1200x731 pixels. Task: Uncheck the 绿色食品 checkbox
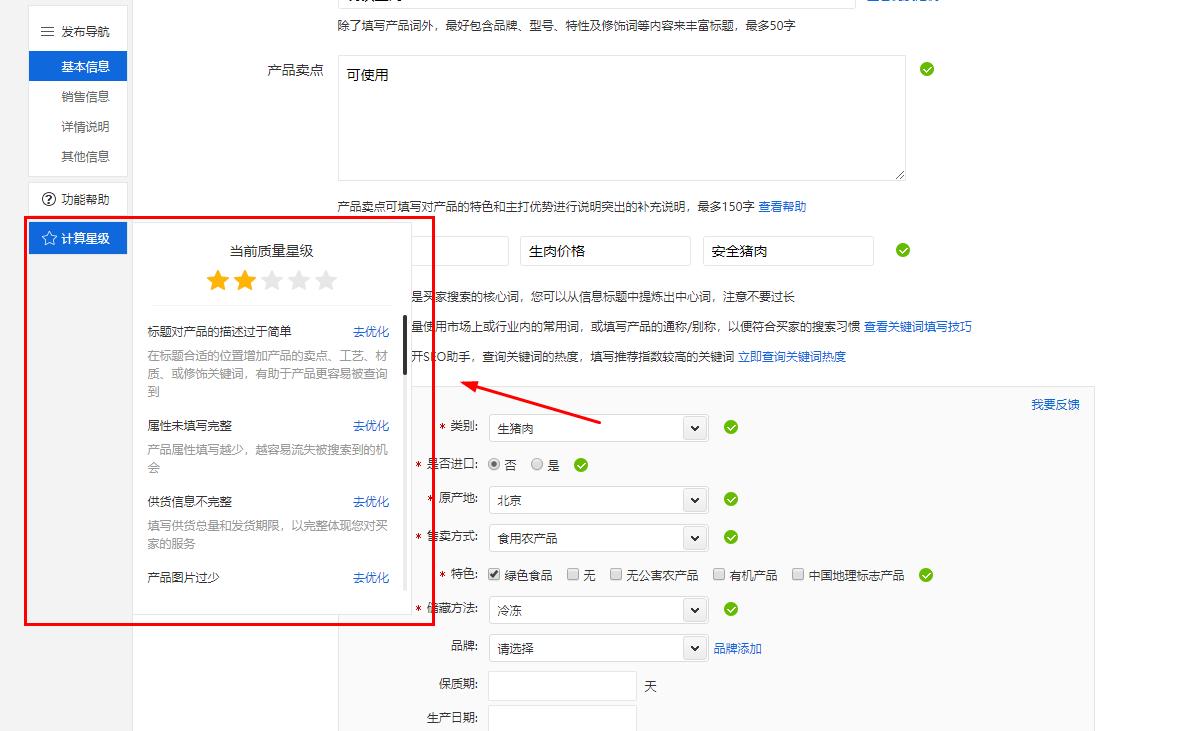point(493,573)
